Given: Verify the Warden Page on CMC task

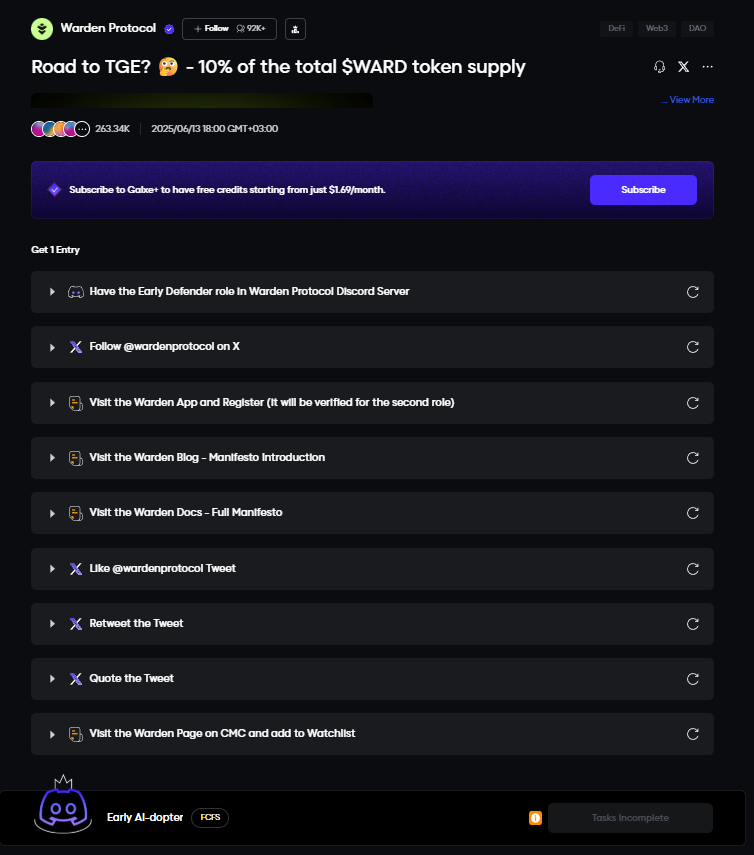Looking at the screenshot, I should 692,734.
